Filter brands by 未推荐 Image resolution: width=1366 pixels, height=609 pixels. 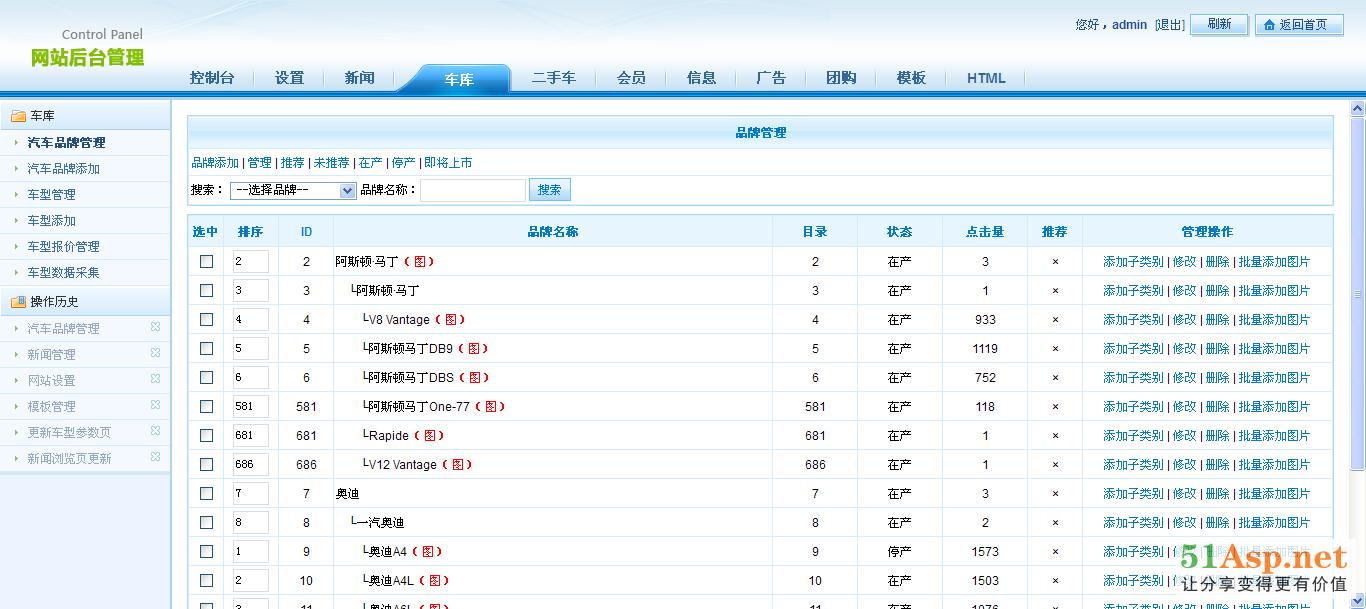331,163
